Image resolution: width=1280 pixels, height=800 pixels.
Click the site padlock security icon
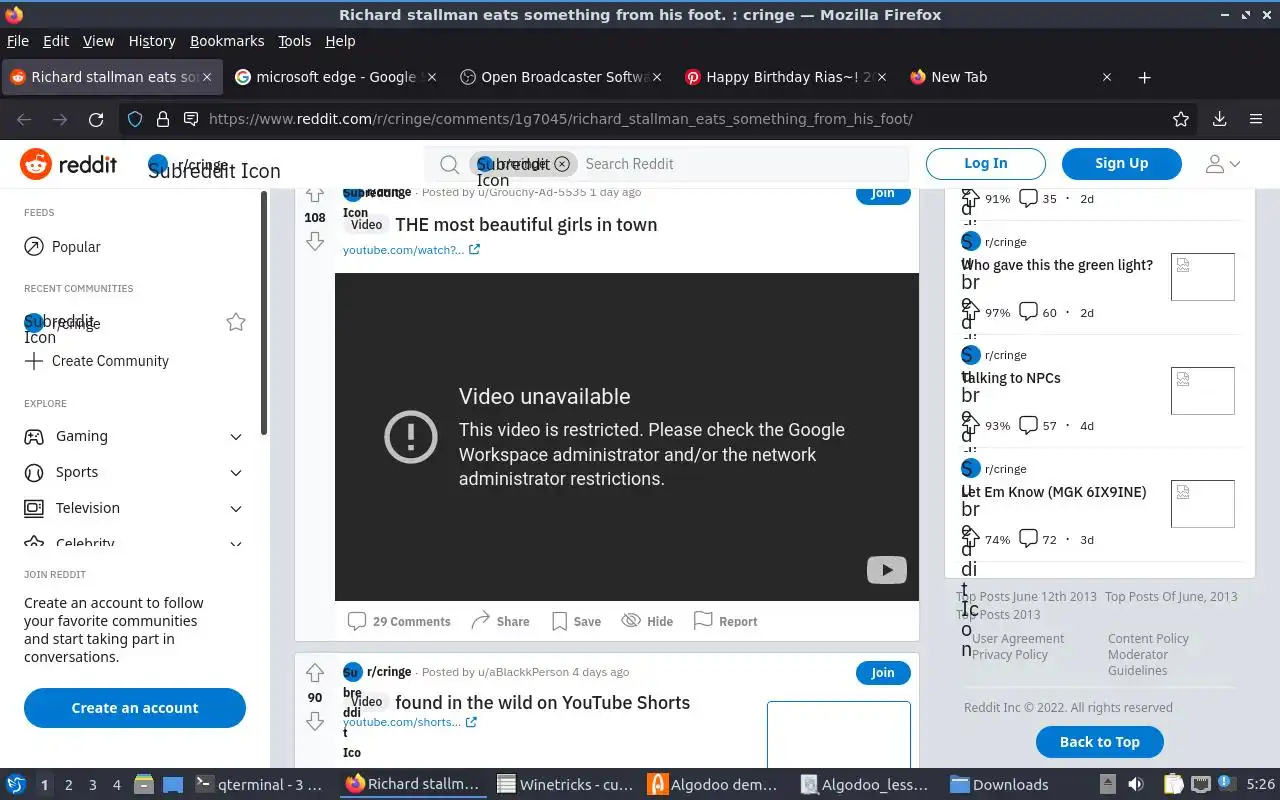[x=162, y=119]
